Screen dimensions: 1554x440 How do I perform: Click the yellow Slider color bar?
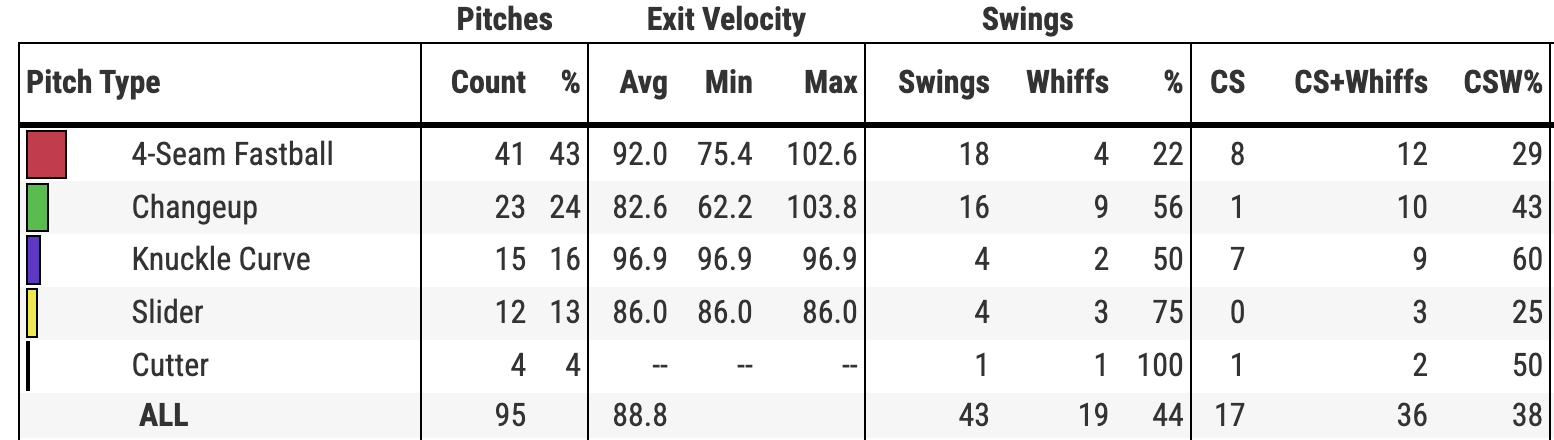pyautogui.click(x=32, y=312)
